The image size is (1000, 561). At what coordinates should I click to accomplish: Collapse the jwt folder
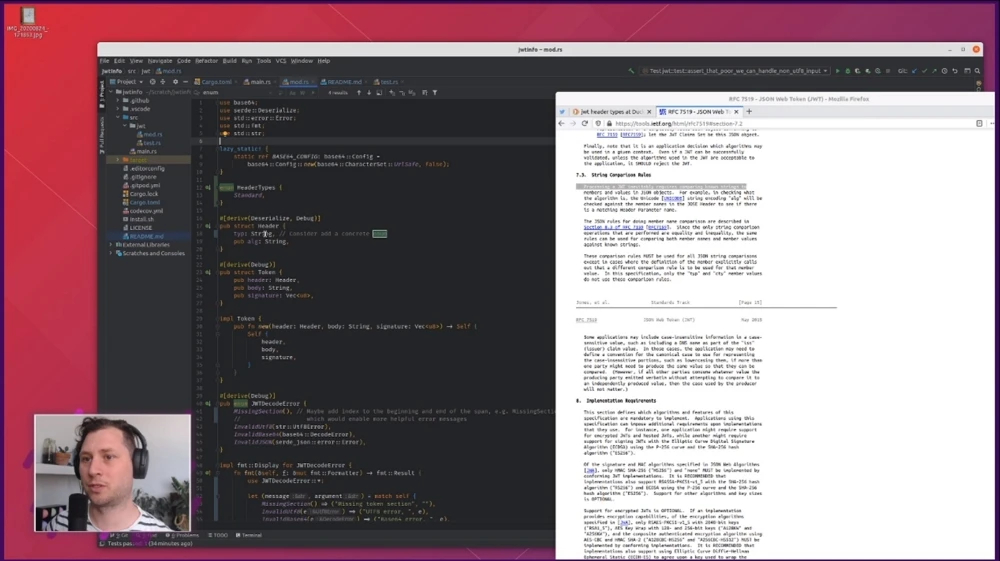coord(125,126)
